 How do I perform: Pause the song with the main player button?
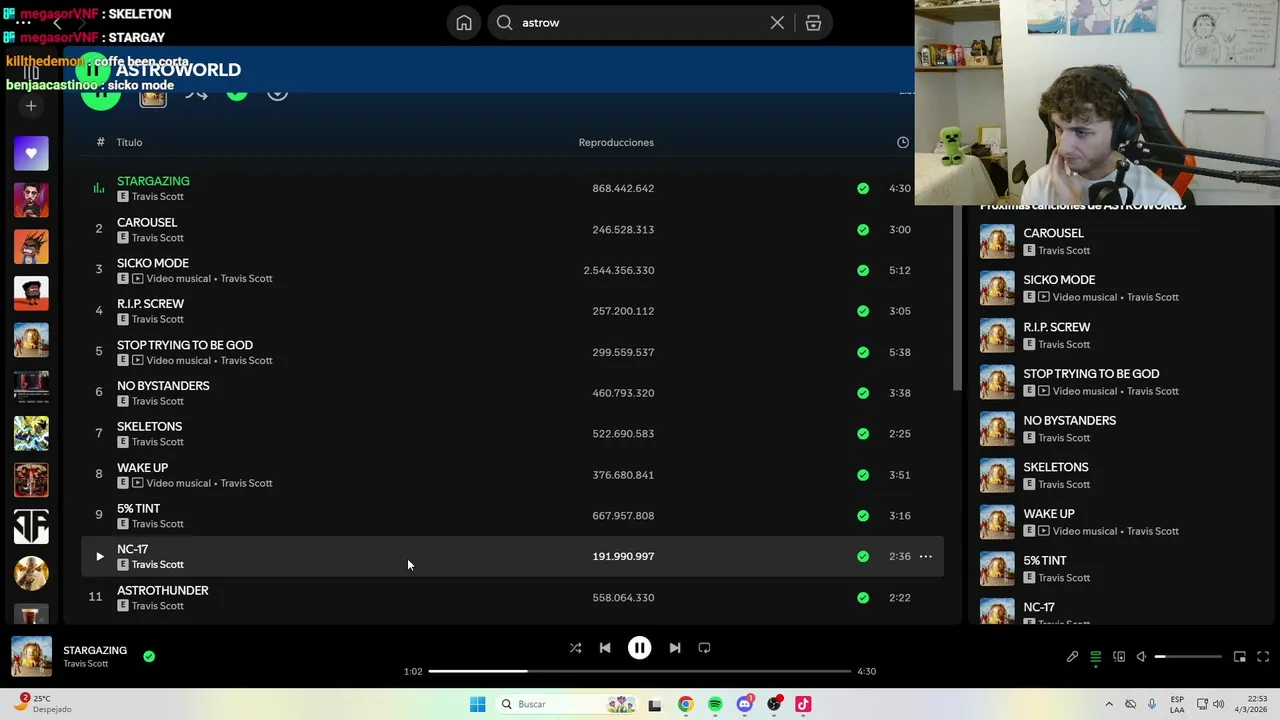click(639, 648)
